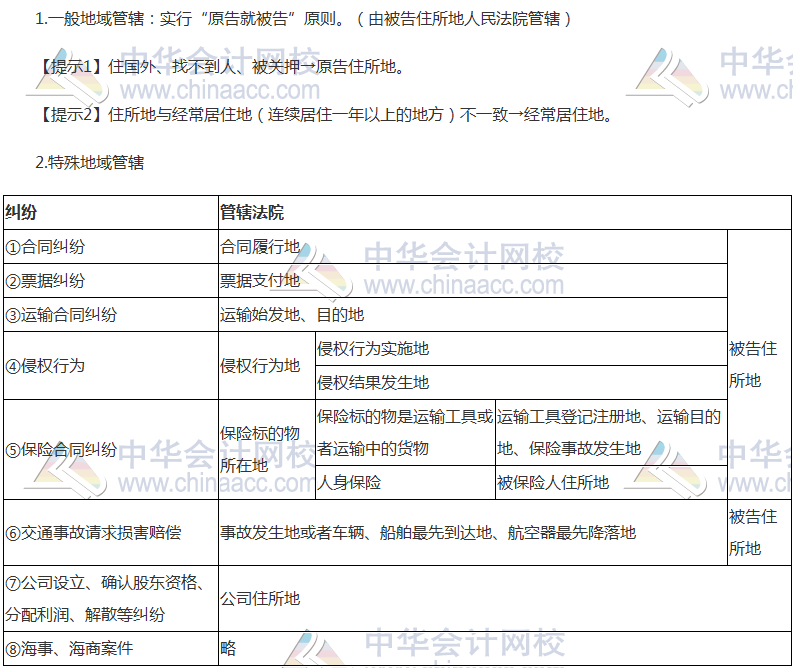
Task: Click the "公司住所地" cell
Action: click(x=260, y=598)
